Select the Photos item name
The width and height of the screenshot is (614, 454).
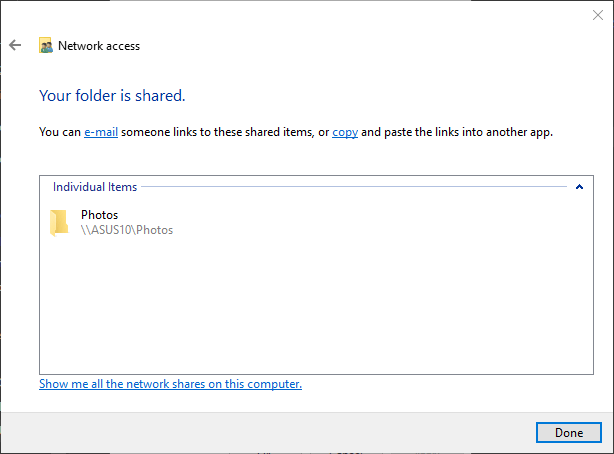coord(99,215)
